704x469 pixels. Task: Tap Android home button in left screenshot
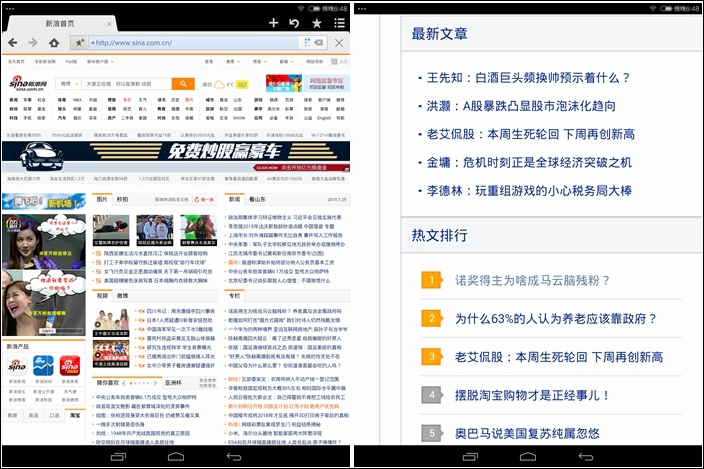click(176, 457)
